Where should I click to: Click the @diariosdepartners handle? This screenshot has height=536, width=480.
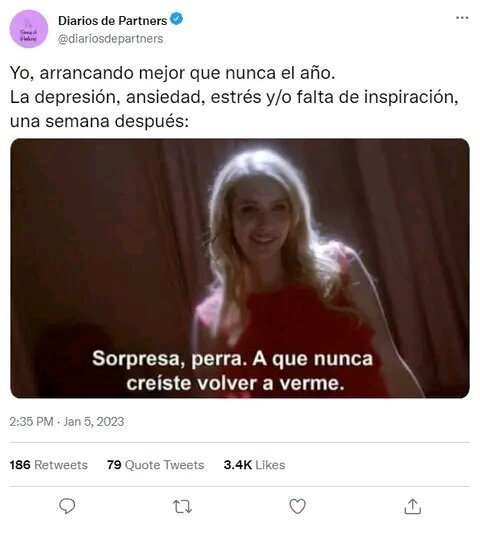[110, 39]
